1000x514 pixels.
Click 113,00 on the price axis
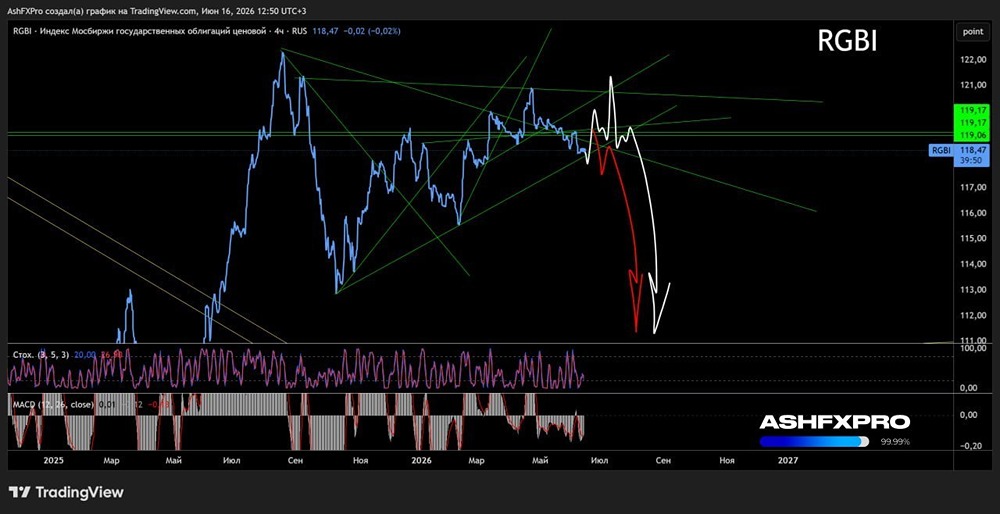[973, 290]
